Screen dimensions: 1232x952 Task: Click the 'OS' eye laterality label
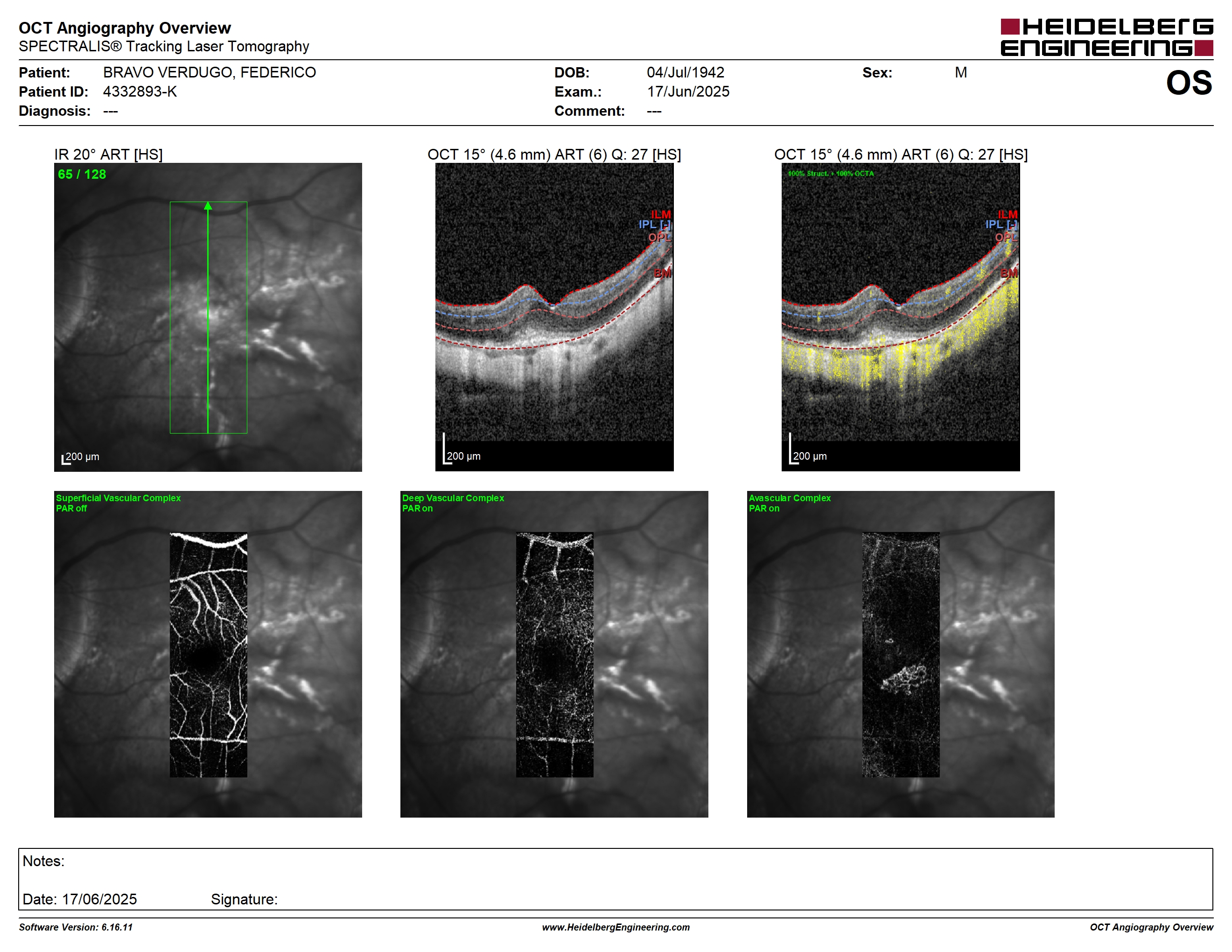1189,82
